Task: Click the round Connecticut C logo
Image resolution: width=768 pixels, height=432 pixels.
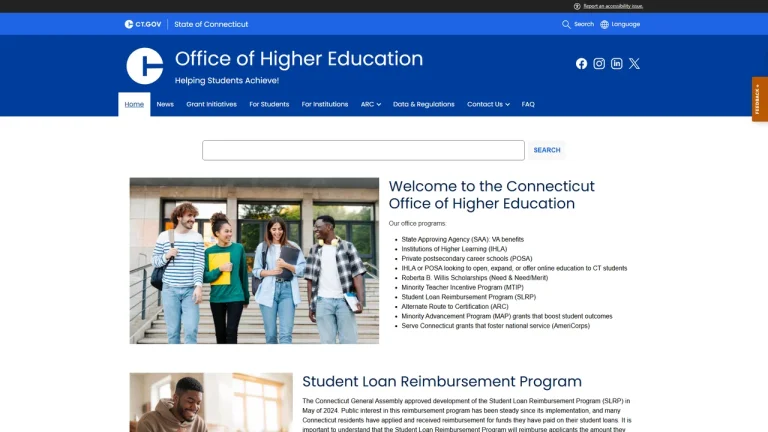Action: click(144, 66)
